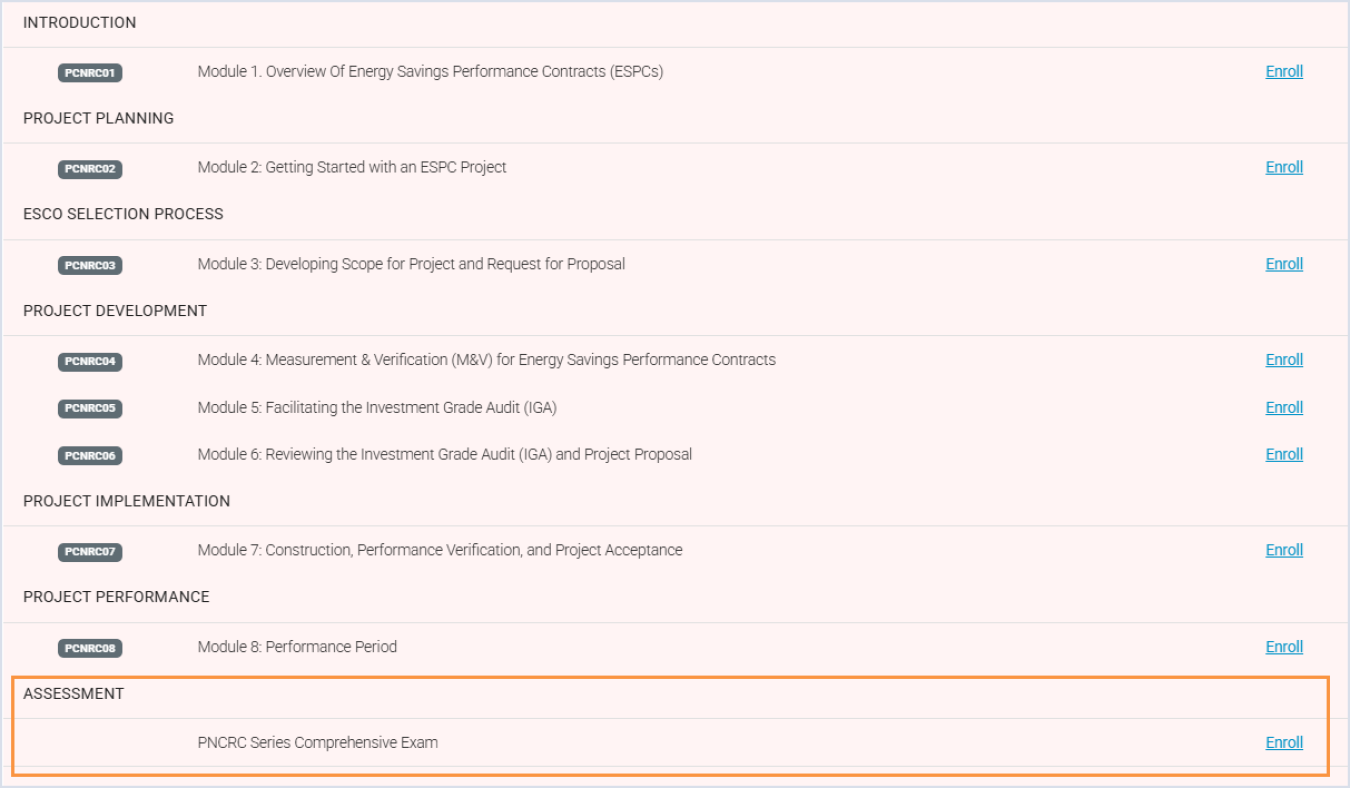Select Module 8 Performance Period title
This screenshot has height=788, width=1350.
click(x=297, y=647)
